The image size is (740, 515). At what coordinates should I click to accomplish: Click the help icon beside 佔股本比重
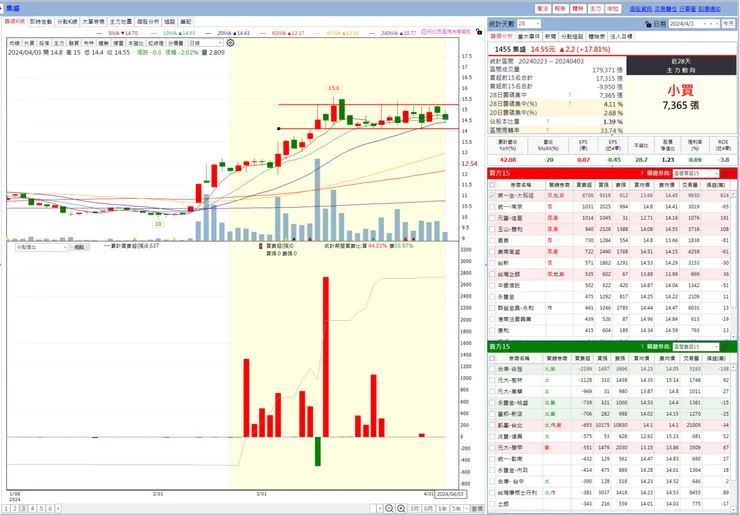tap(547, 121)
